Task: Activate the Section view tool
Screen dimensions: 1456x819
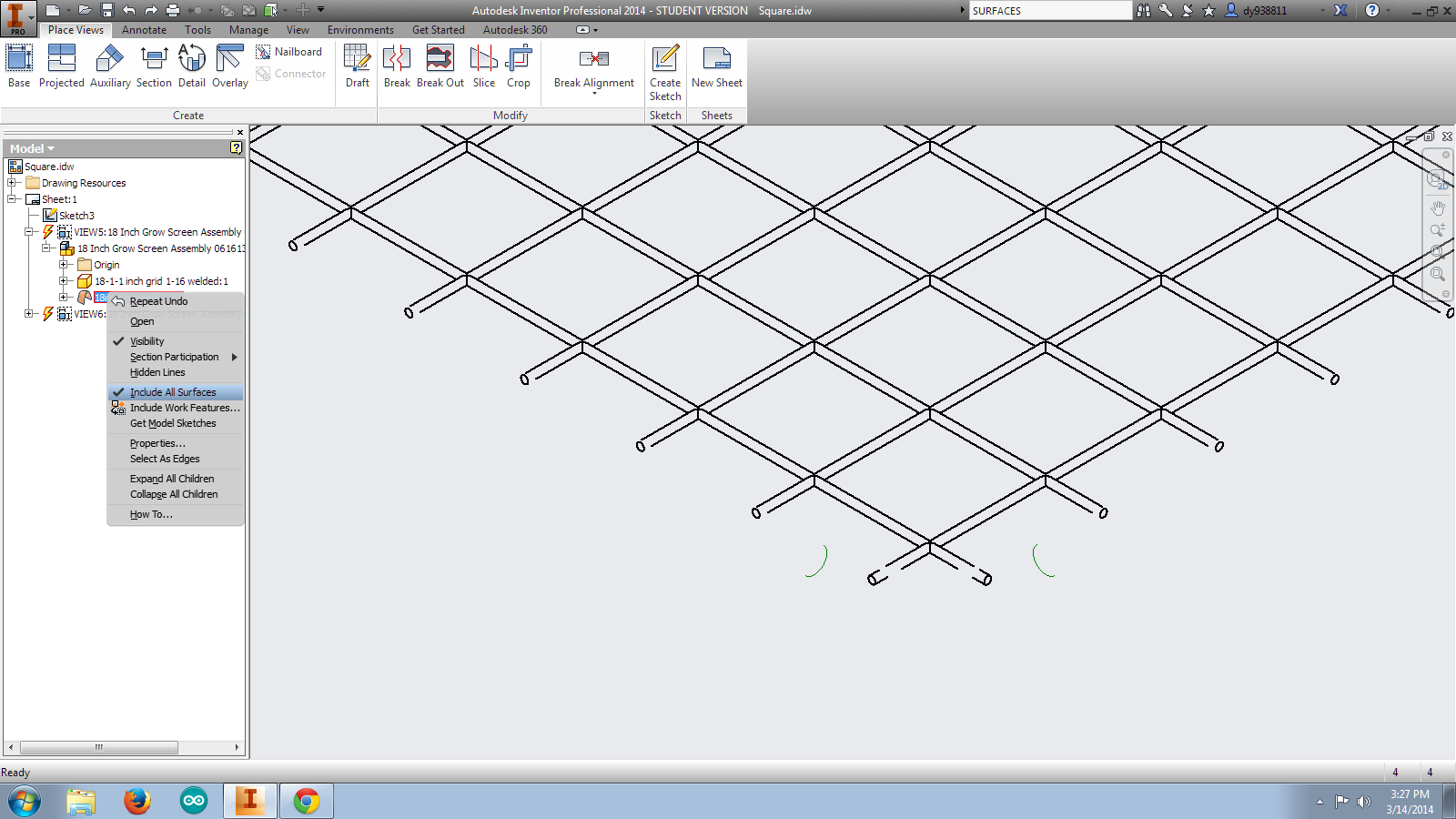Action: coord(153,66)
